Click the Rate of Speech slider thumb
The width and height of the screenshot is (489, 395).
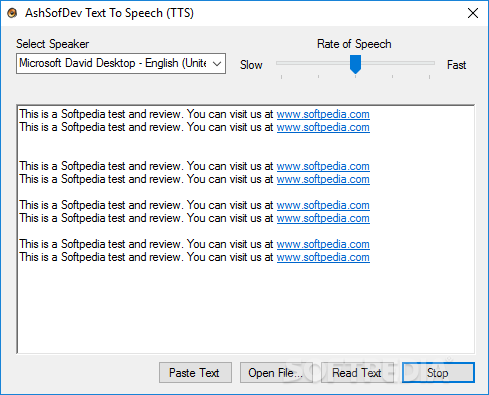click(355, 64)
